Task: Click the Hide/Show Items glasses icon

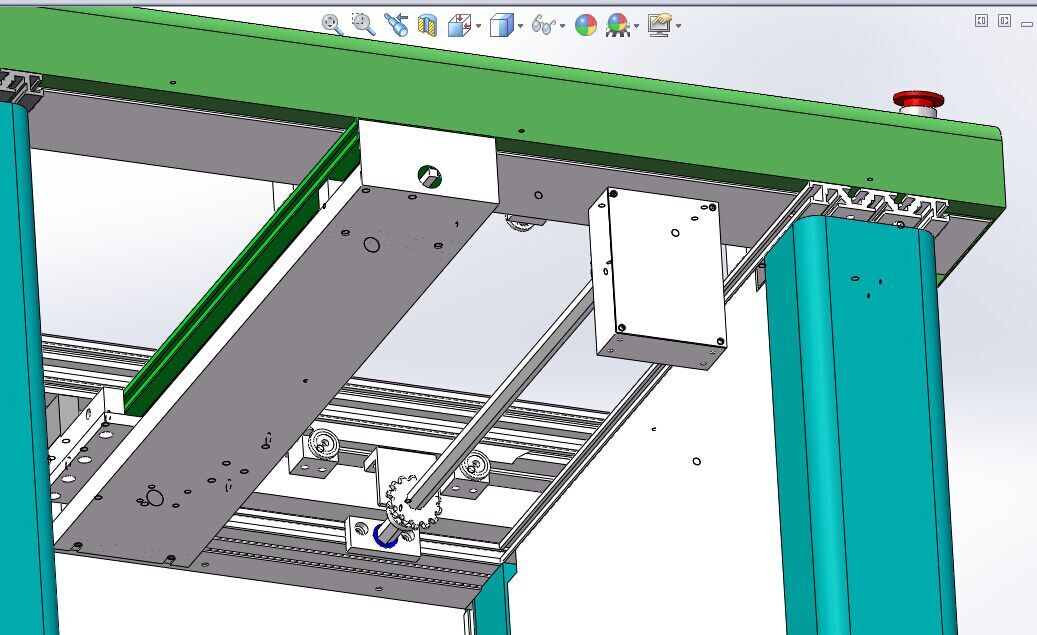Action: tap(544, 26)
